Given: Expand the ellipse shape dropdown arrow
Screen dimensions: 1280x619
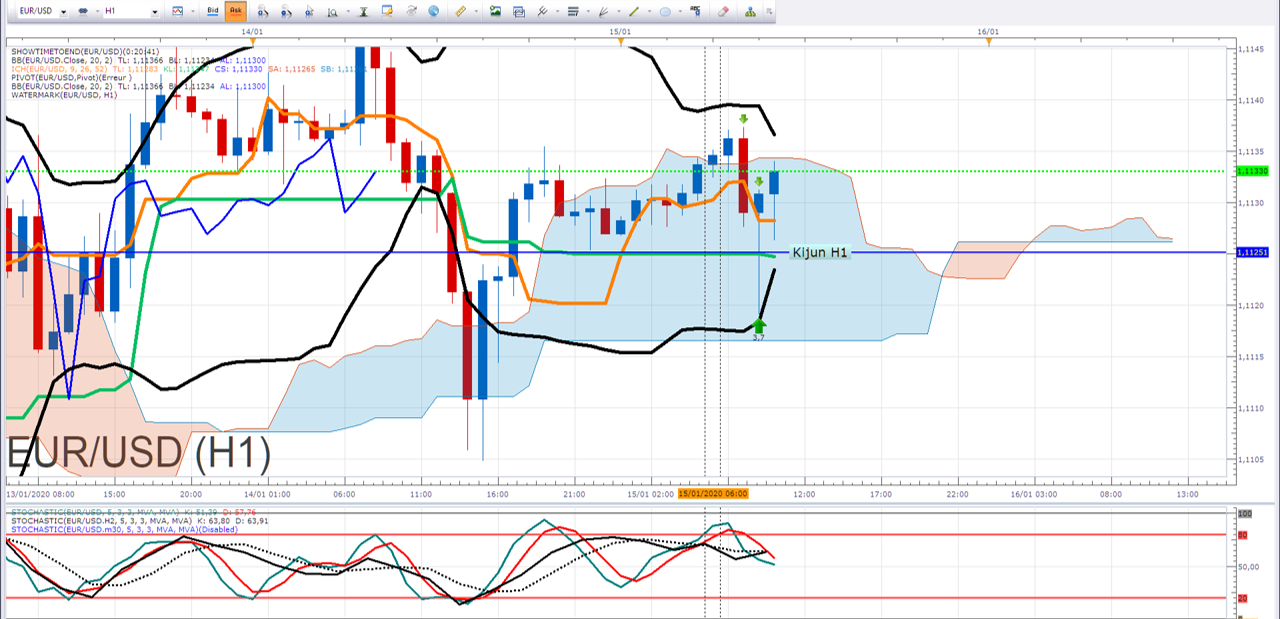Looking at the screenshot, I should pos(680,11).
